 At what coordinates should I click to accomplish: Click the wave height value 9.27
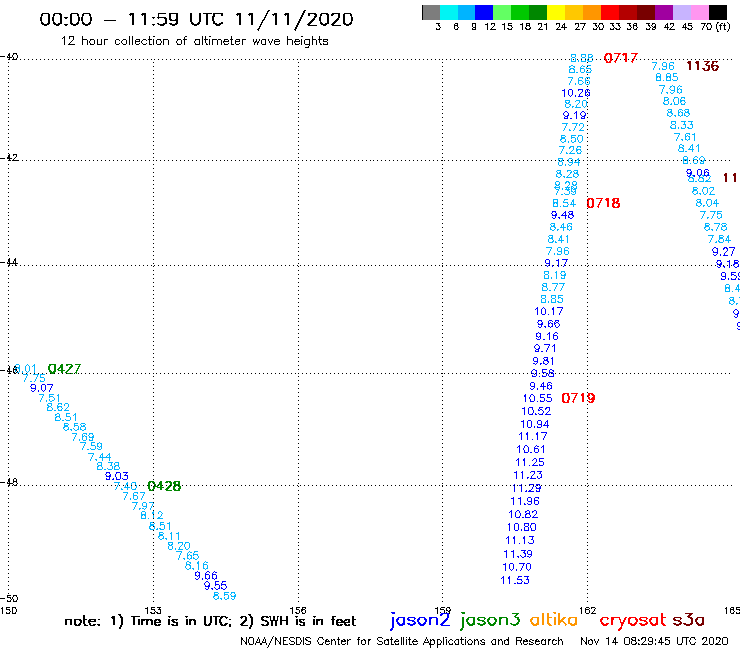(x=723, y=252)
